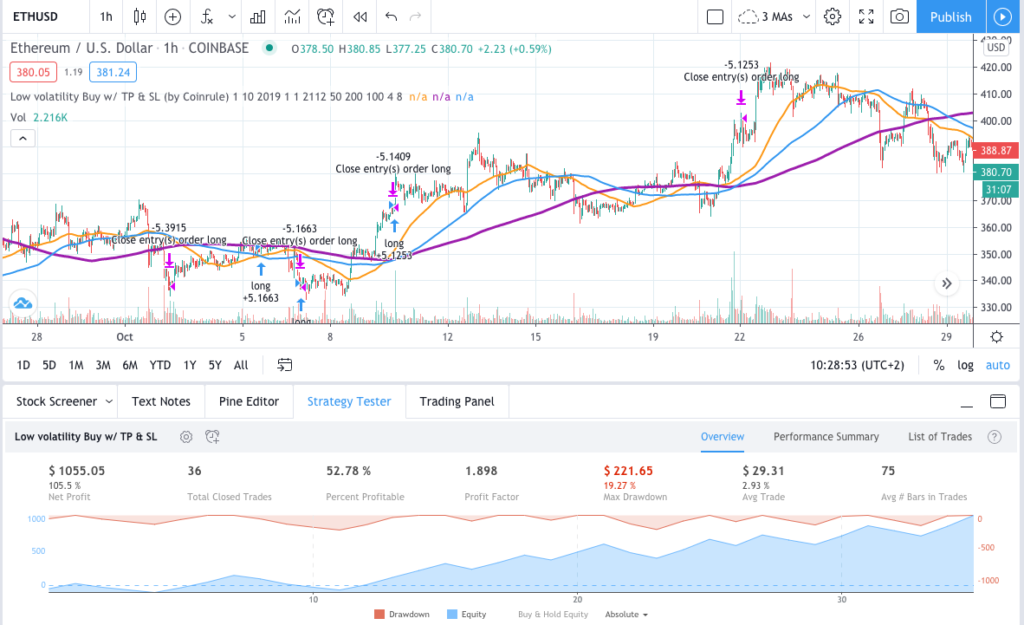
Task: Take a snapshot with the camera icon
Action: (x=902, y=17)
